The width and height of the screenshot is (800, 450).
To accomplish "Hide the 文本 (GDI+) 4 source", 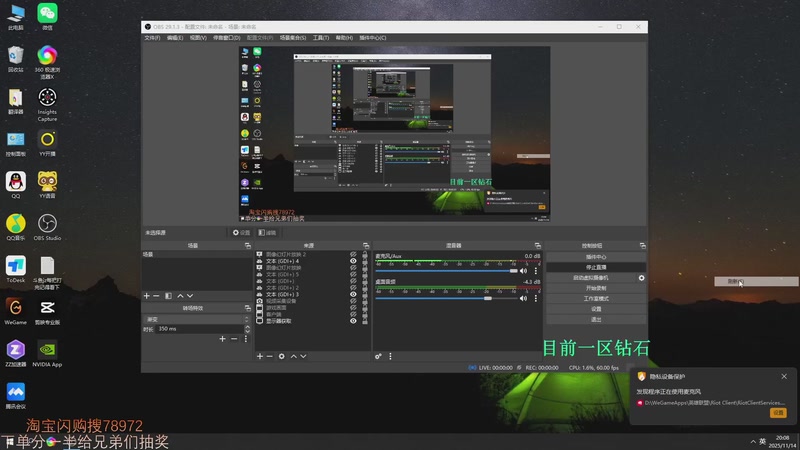I will point(353,261).
